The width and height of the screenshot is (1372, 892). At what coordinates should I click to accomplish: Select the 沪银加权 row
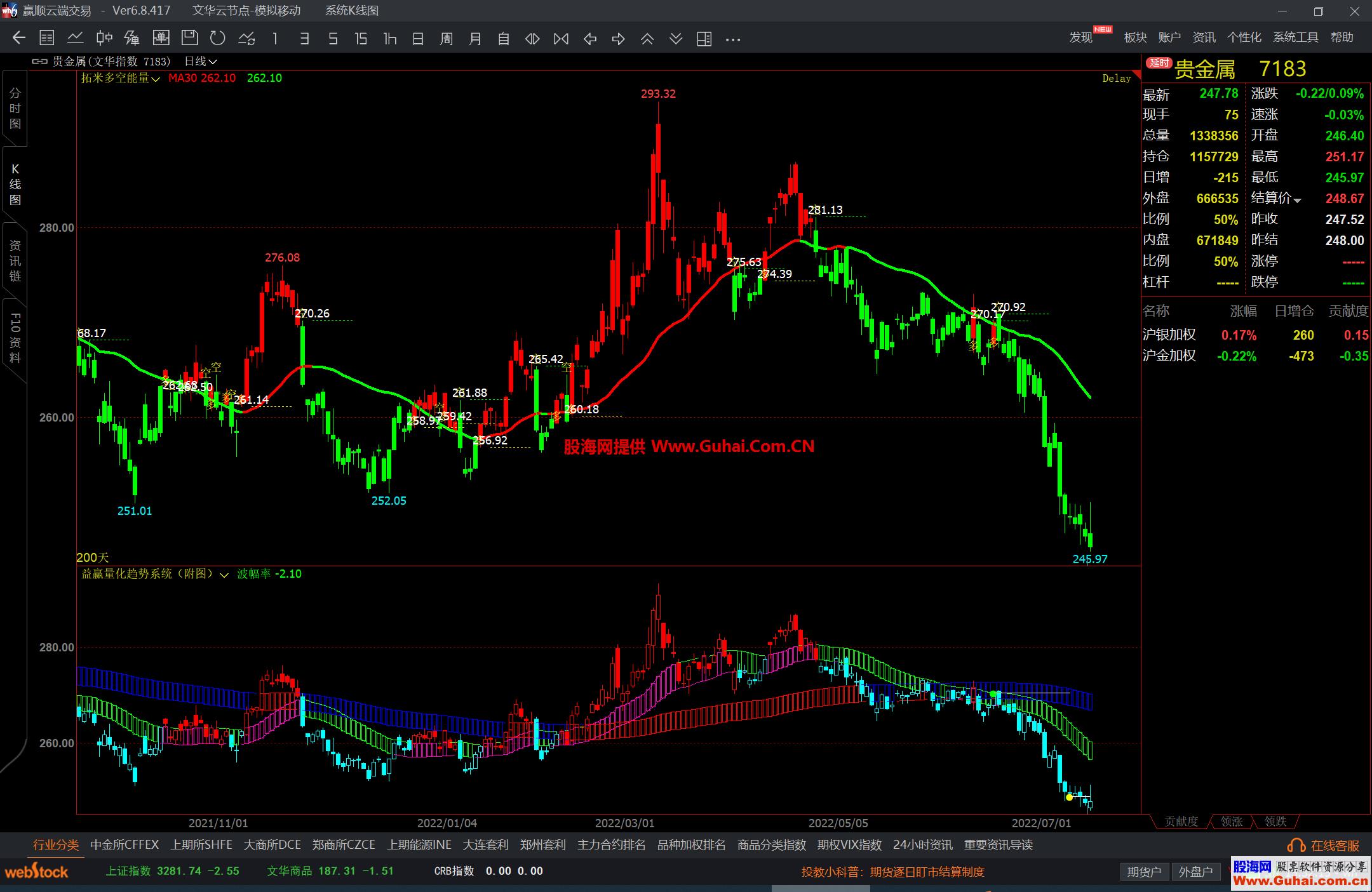coord(1169,335)
